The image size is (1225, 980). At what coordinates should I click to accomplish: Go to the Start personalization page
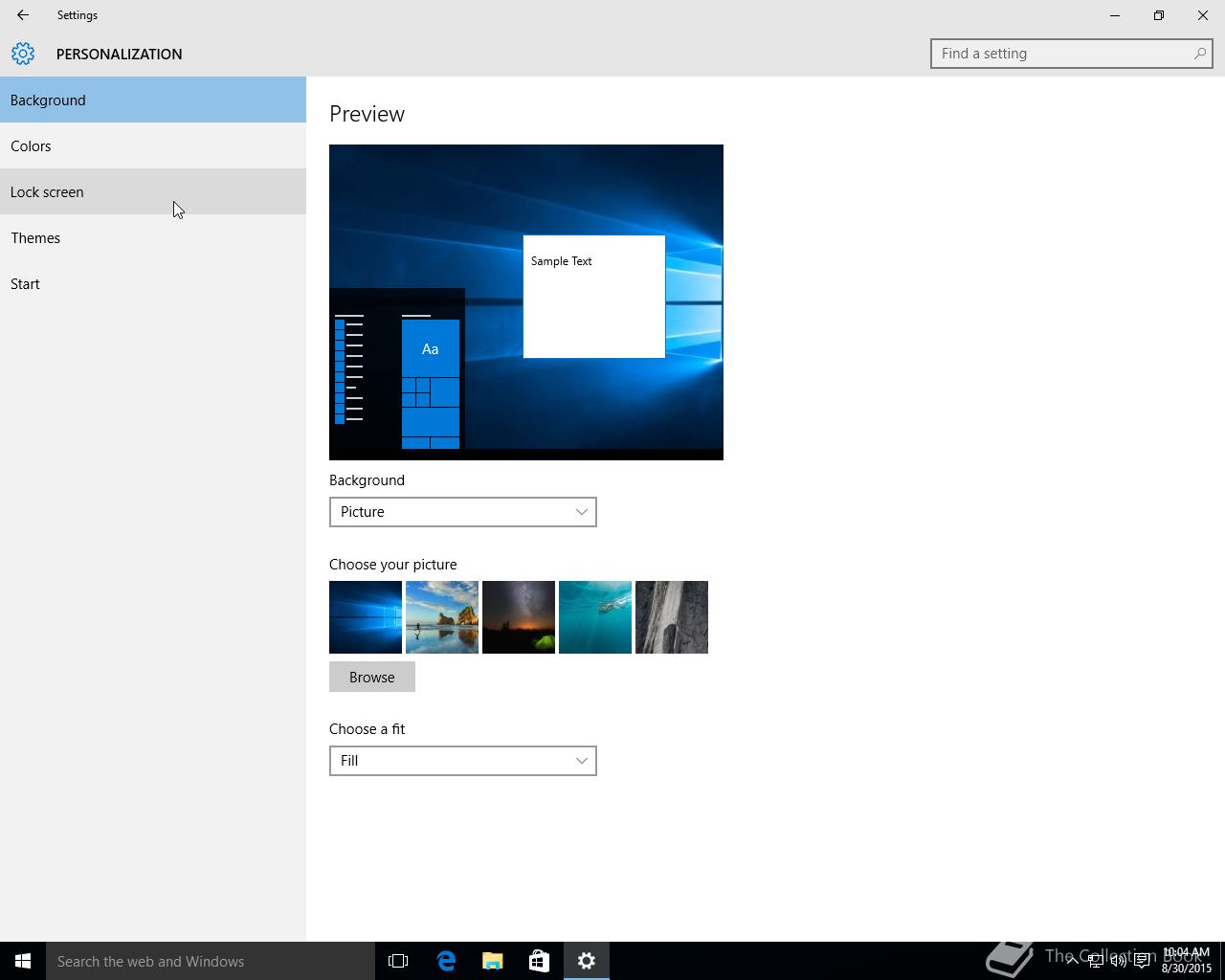pos(153,283)
